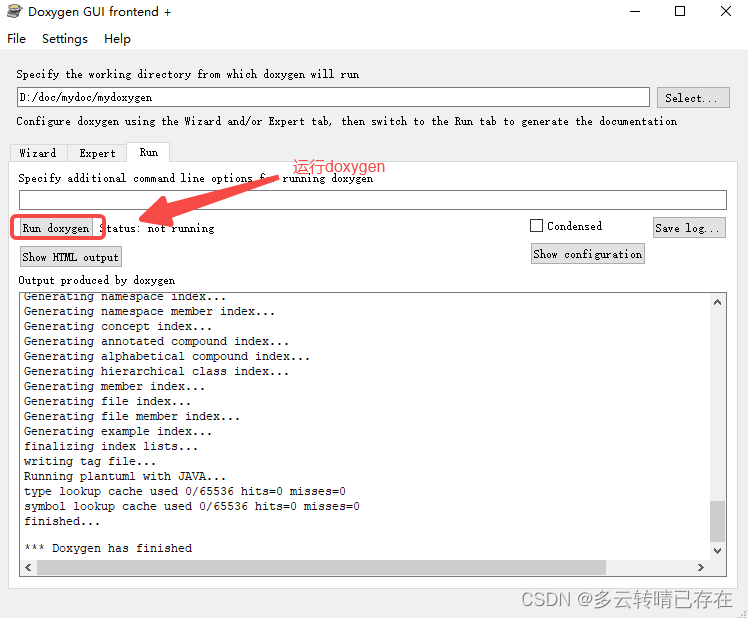Click the horizontal scroll left arrow
Screen dimensions: 748x618
[29, 567]
